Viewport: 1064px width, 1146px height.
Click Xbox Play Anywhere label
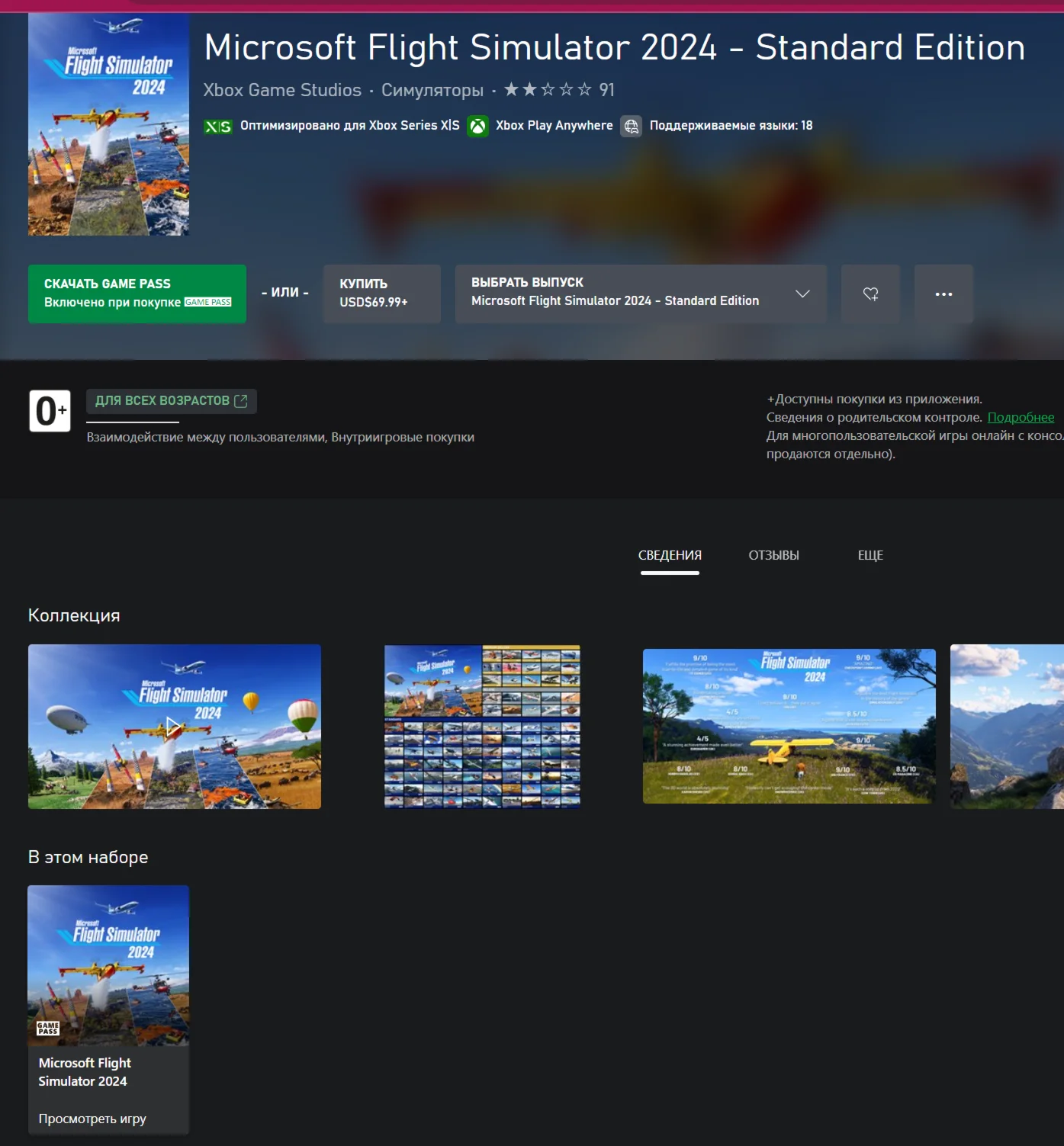[x=555, y=126]
